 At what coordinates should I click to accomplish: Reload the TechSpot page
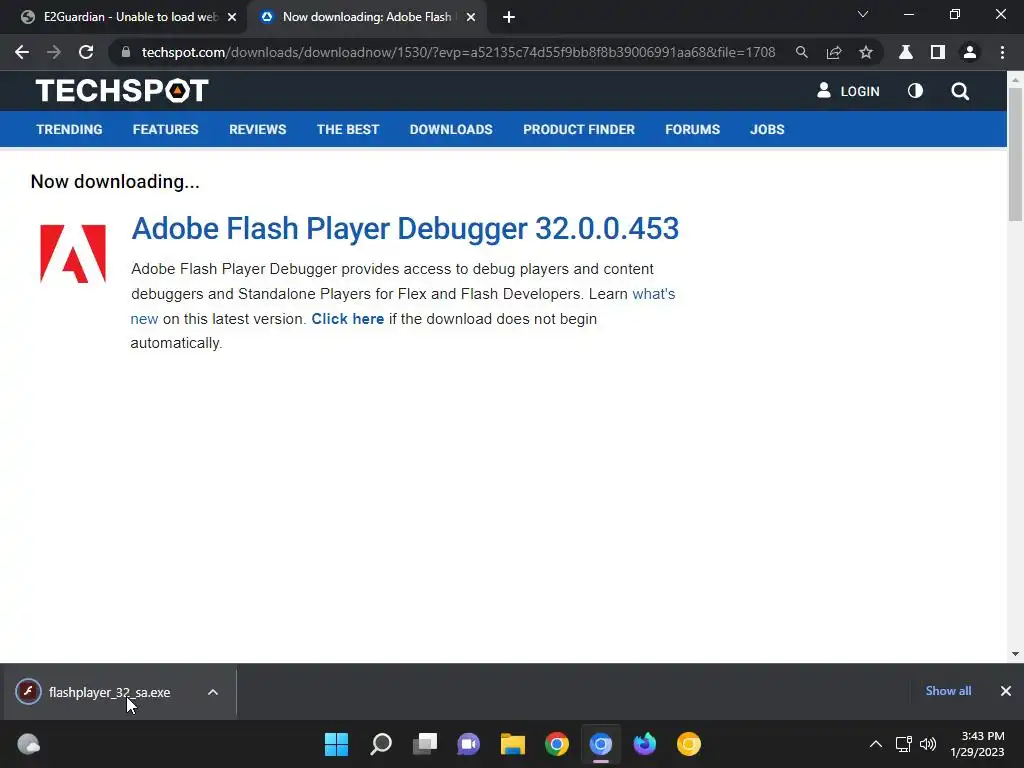coord(86,52)
